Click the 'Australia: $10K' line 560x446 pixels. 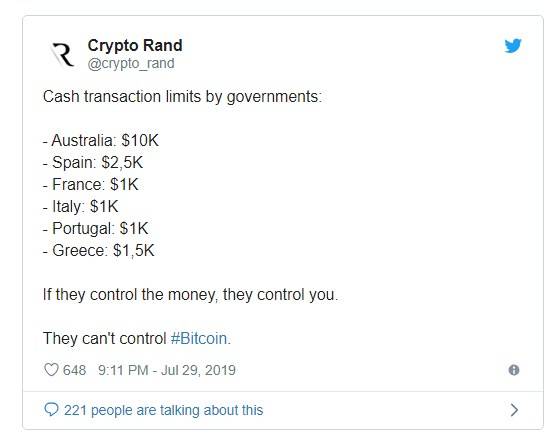(x=101, y=140)
